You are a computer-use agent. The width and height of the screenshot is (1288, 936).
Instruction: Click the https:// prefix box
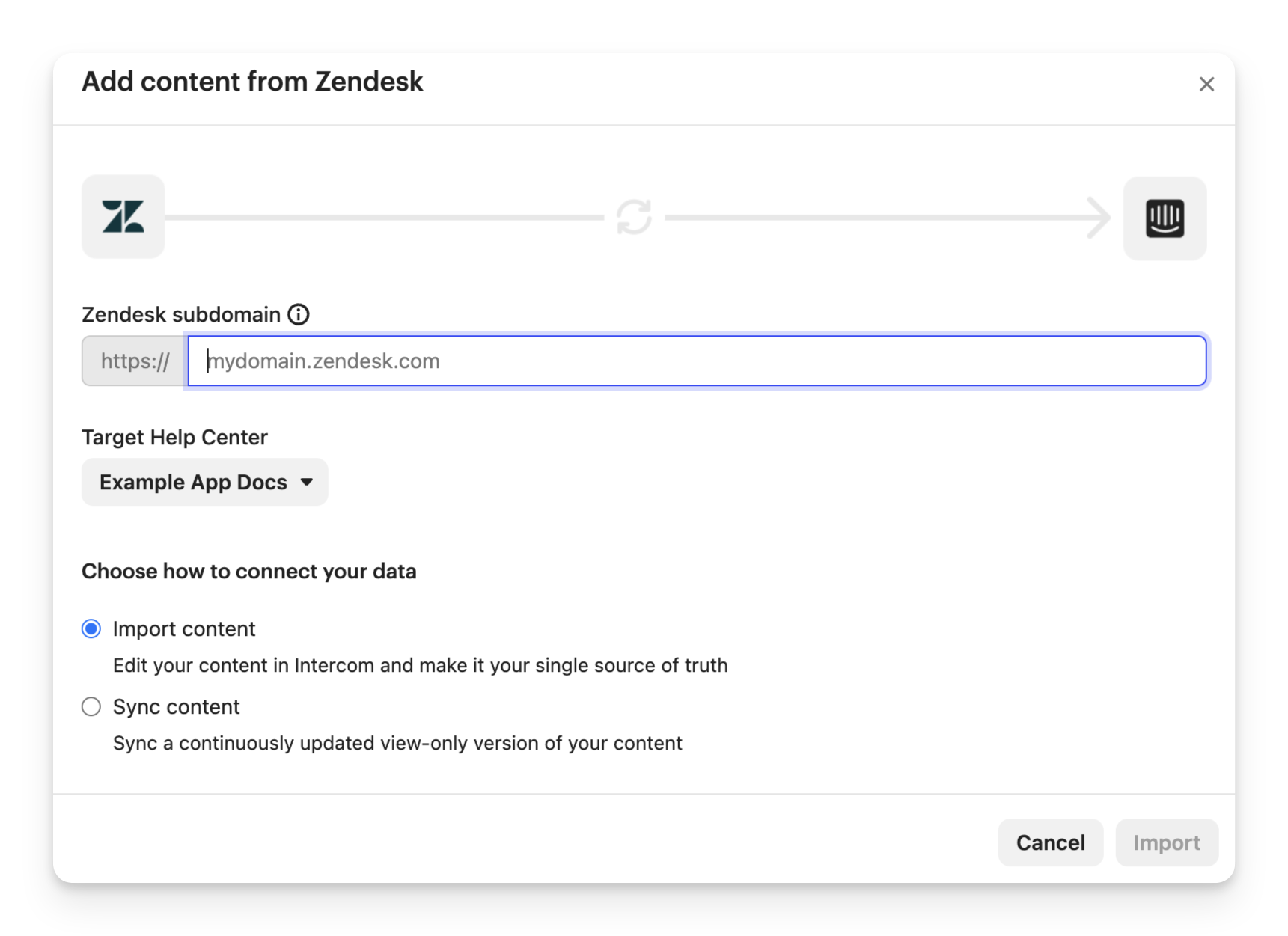[x=135, y=361]
